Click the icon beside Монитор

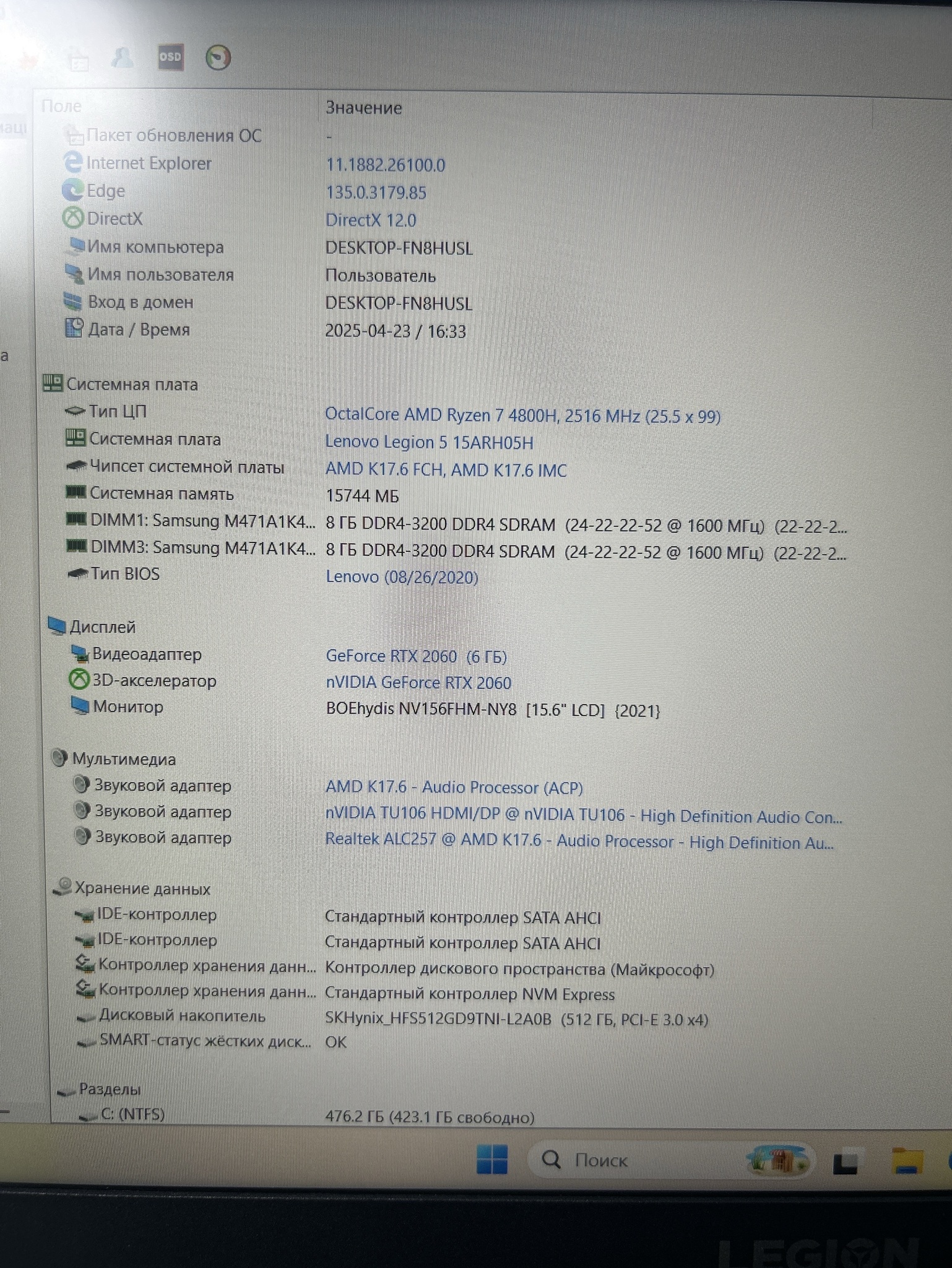click(x=80, y=706)
